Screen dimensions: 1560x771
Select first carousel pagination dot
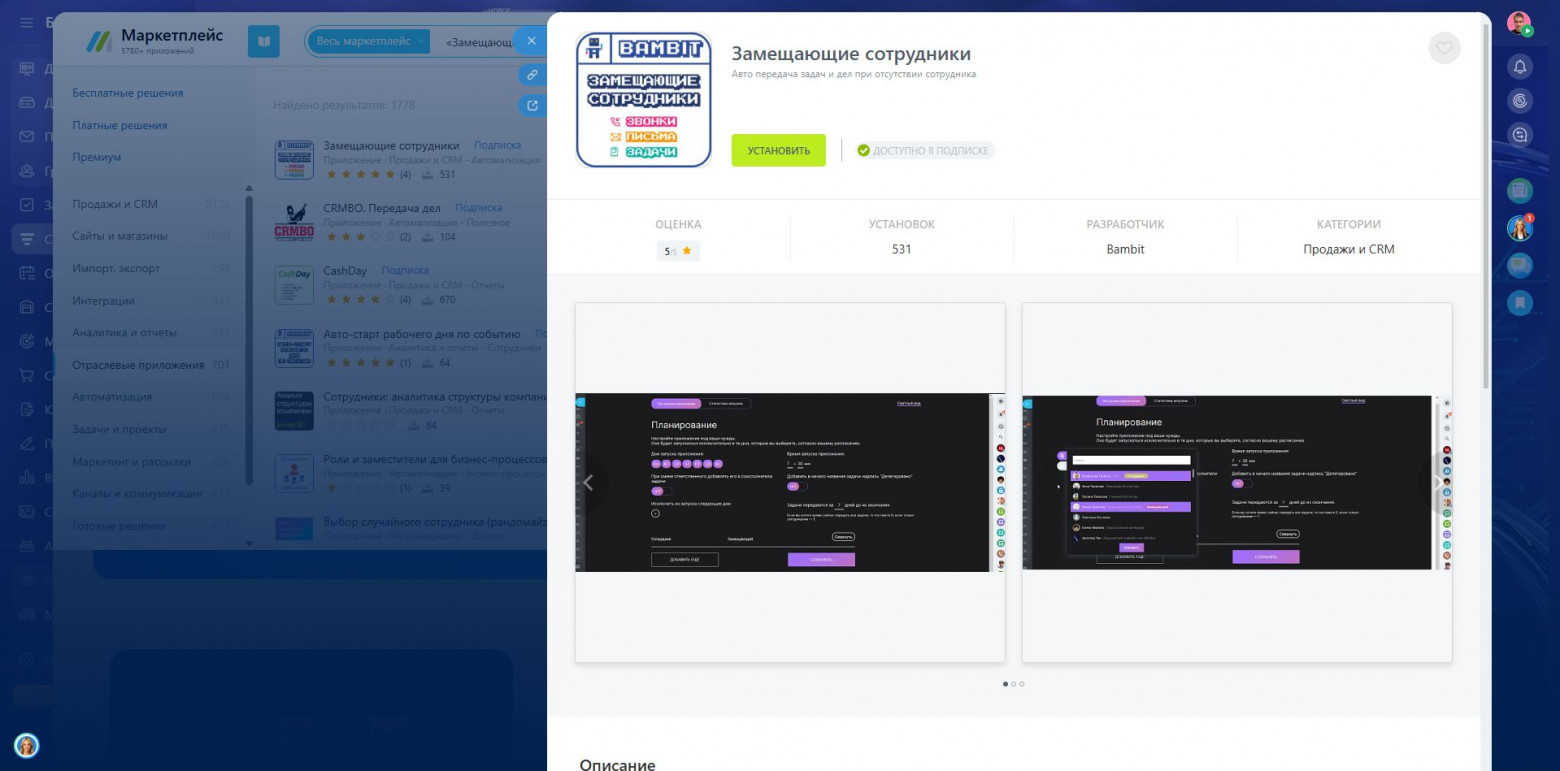1005,684
